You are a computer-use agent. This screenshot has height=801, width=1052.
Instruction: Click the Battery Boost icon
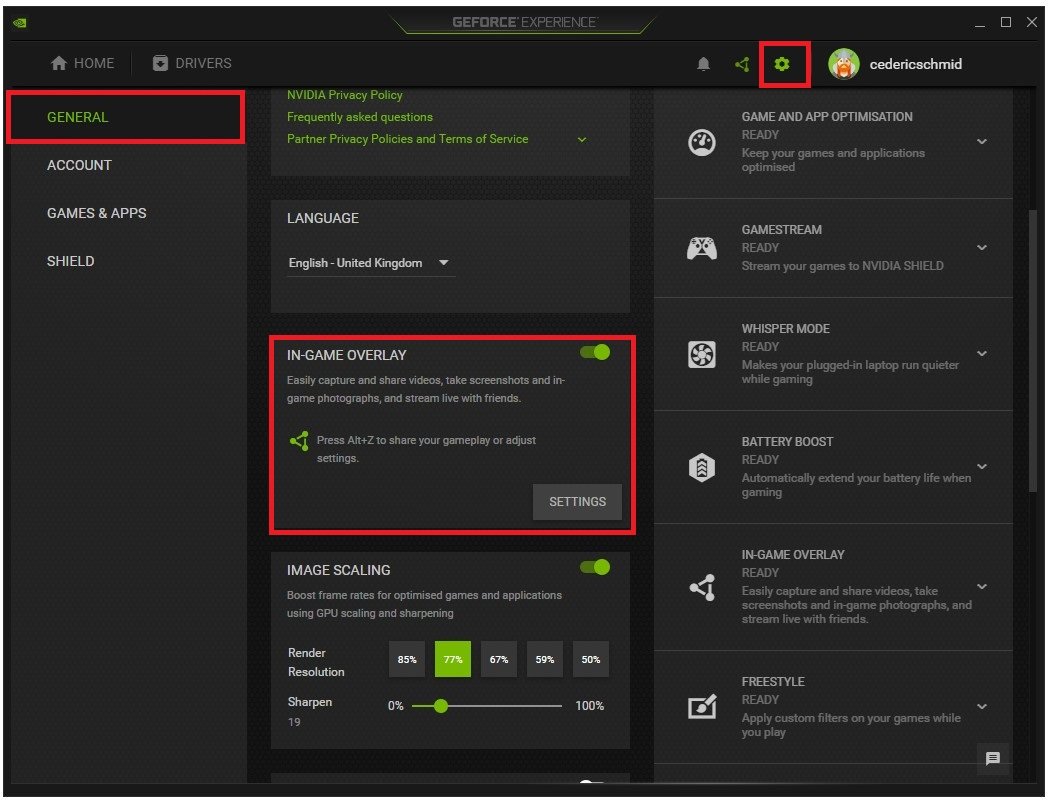(702, 468)
